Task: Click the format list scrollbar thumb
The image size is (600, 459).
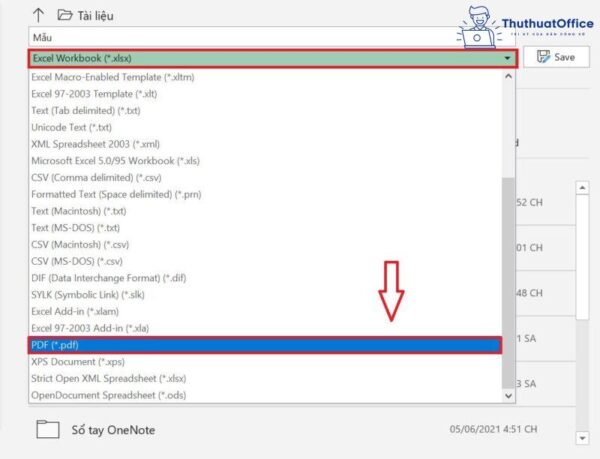Action: [509, 283]
